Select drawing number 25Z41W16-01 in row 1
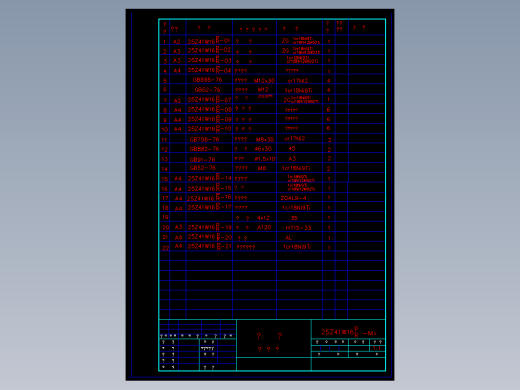The image size is (520, 390). tap(209, 41)
